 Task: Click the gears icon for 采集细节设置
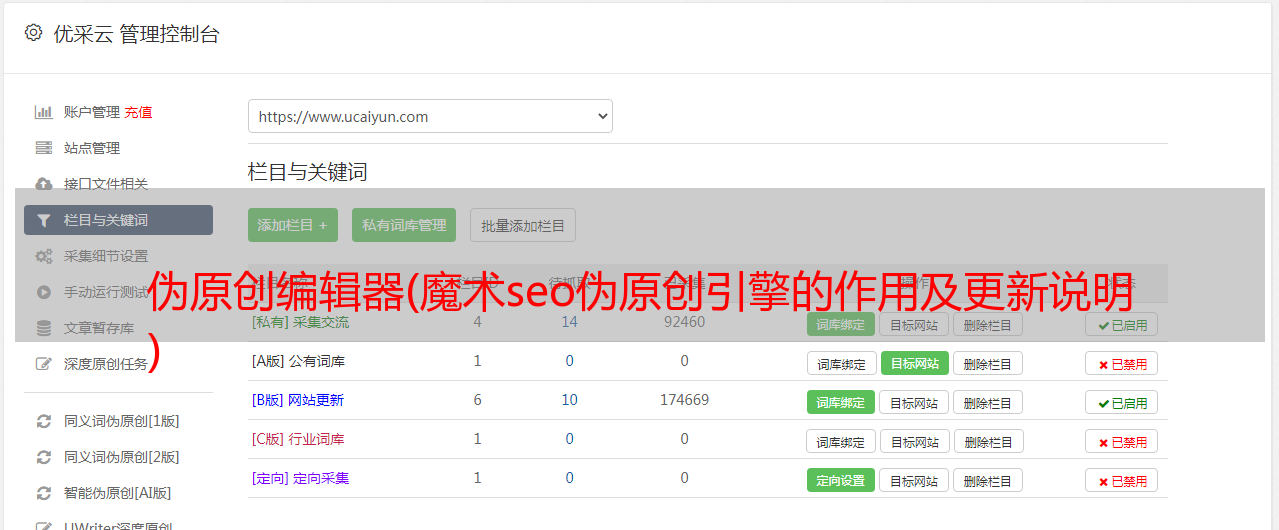tap(43, 256)
